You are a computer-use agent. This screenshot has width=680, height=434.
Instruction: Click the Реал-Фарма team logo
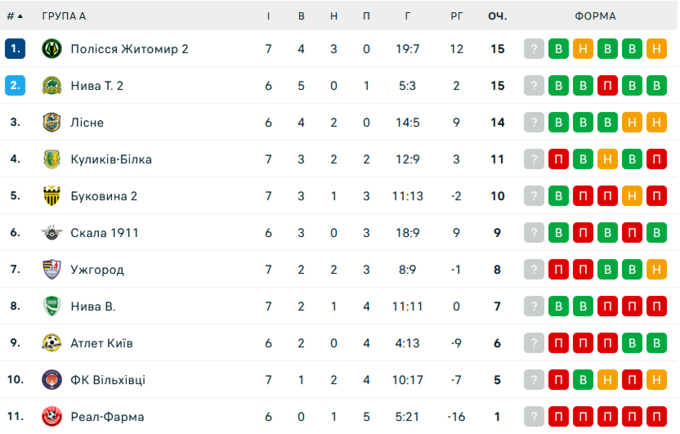point(52,417)
